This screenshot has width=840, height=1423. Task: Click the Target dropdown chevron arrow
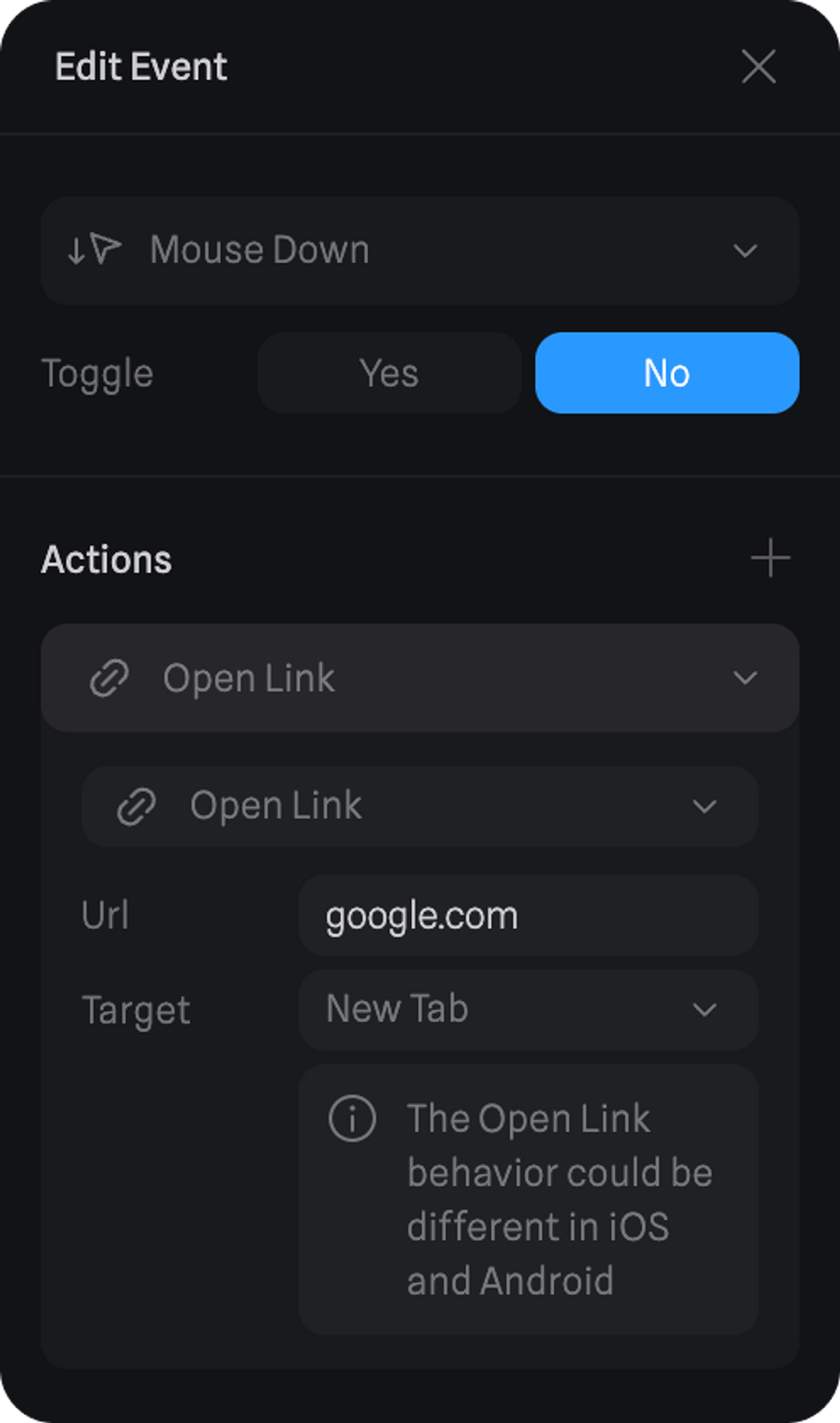704,1009
